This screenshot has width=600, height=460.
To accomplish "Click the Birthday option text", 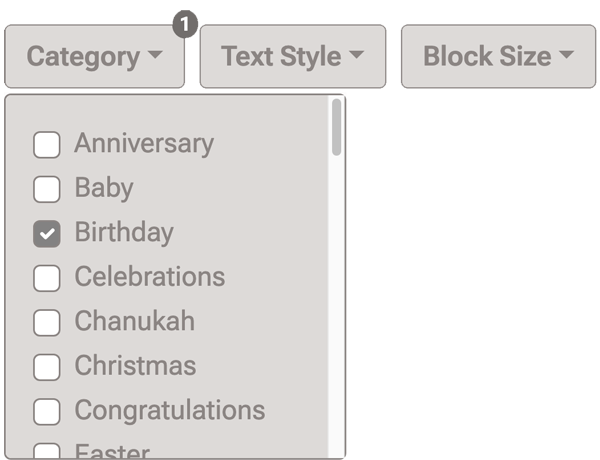I will [x=124, y=233].
